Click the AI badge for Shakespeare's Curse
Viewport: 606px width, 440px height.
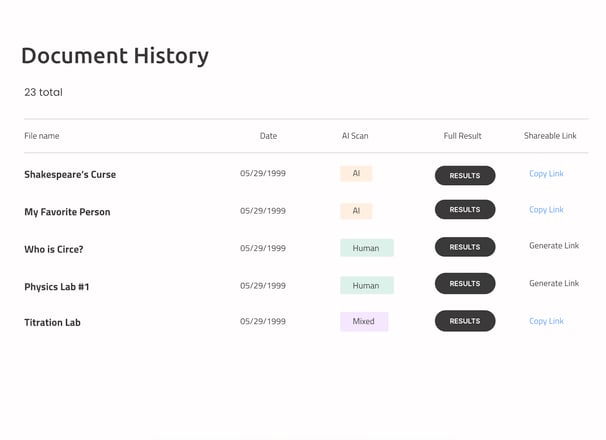tap(356, 174)
